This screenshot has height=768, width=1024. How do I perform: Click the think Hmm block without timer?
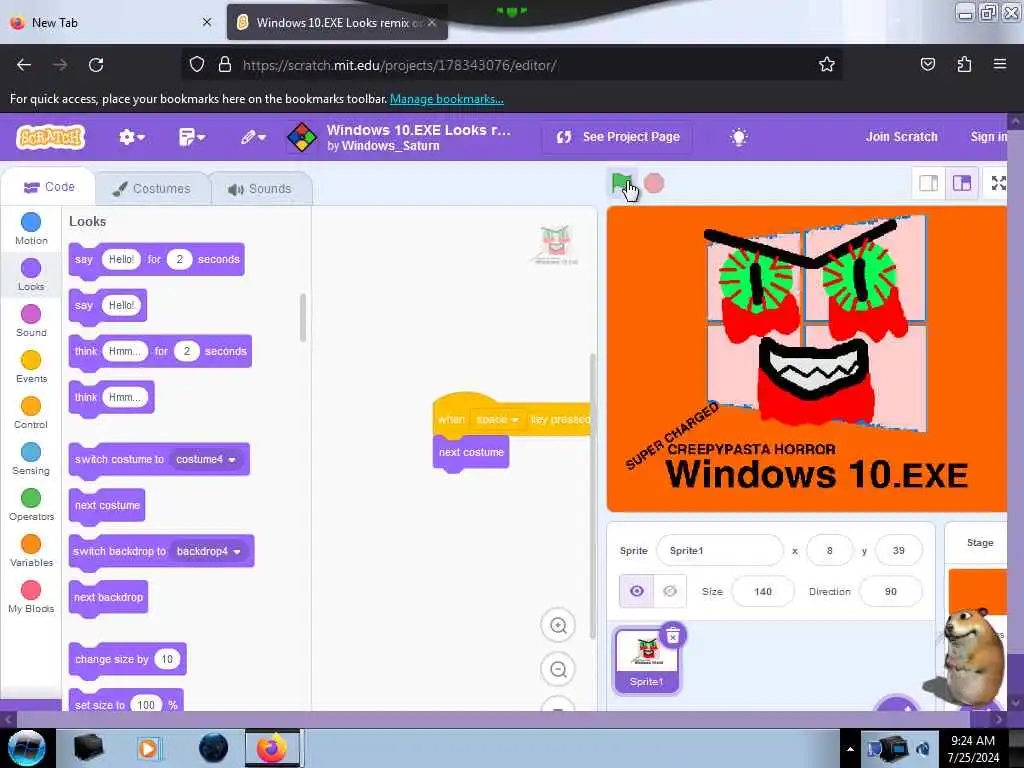(x=112, y=398)
